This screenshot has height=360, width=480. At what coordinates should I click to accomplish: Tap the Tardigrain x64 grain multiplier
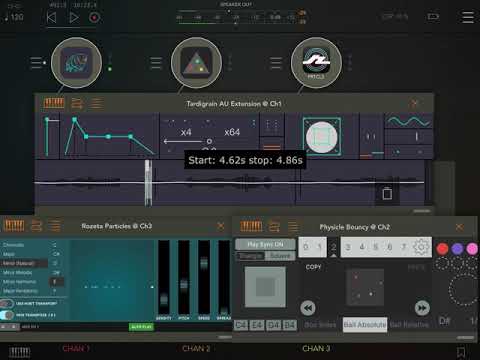tap(232, 132)
